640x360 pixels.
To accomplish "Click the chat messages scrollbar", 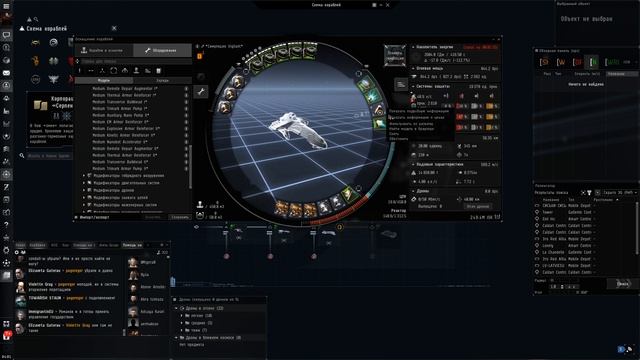I will (124, 333).
